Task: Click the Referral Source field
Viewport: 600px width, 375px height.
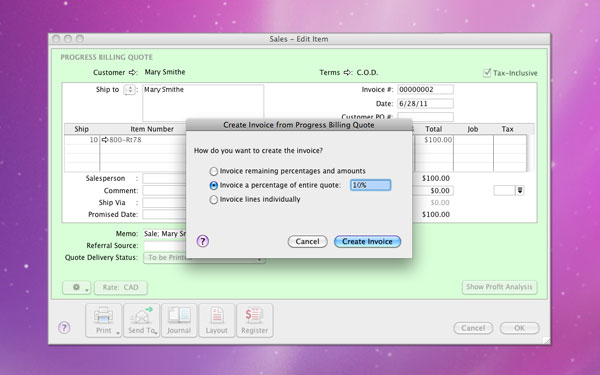Action: click(x=165, y=246)
